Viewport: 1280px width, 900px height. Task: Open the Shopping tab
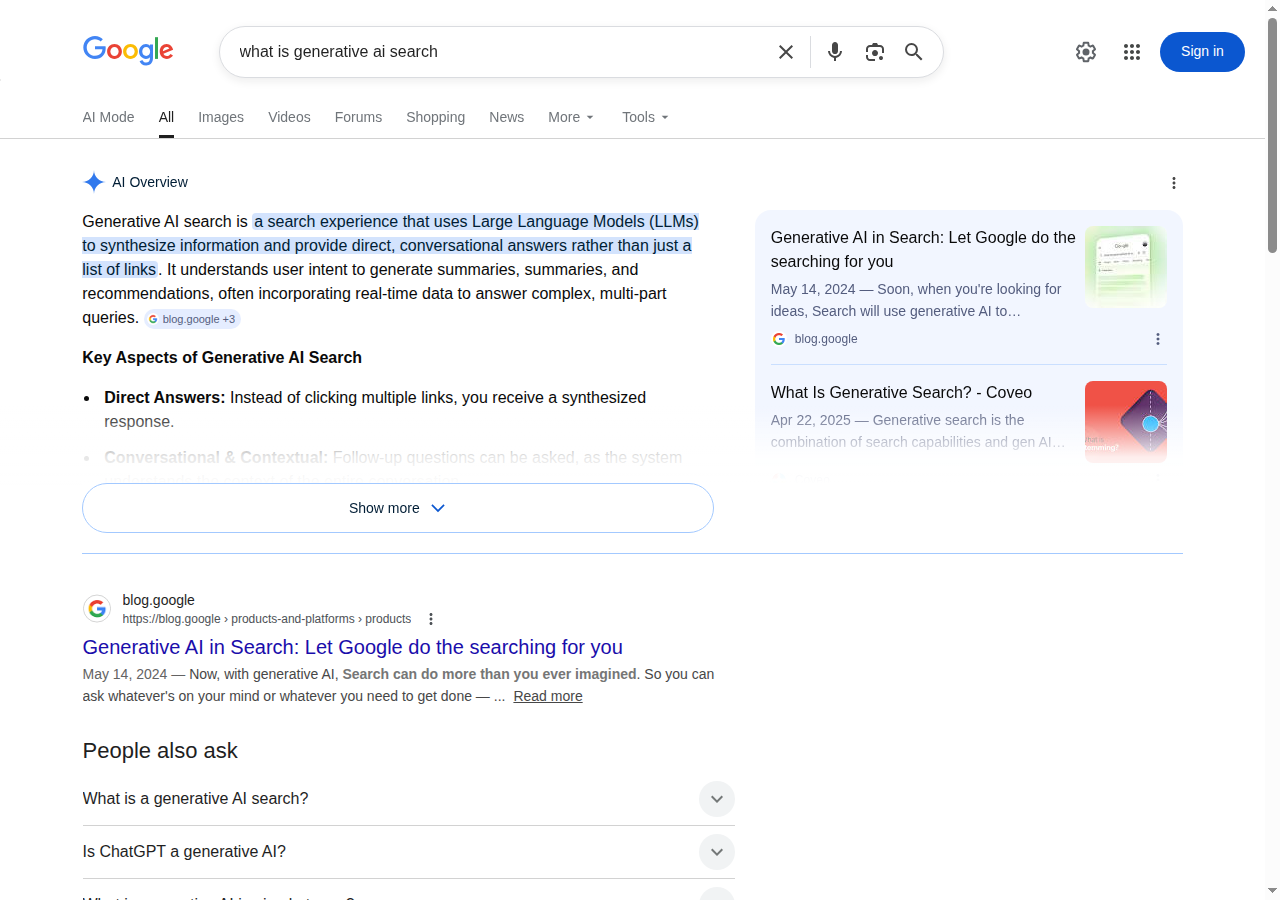point(435,117)
